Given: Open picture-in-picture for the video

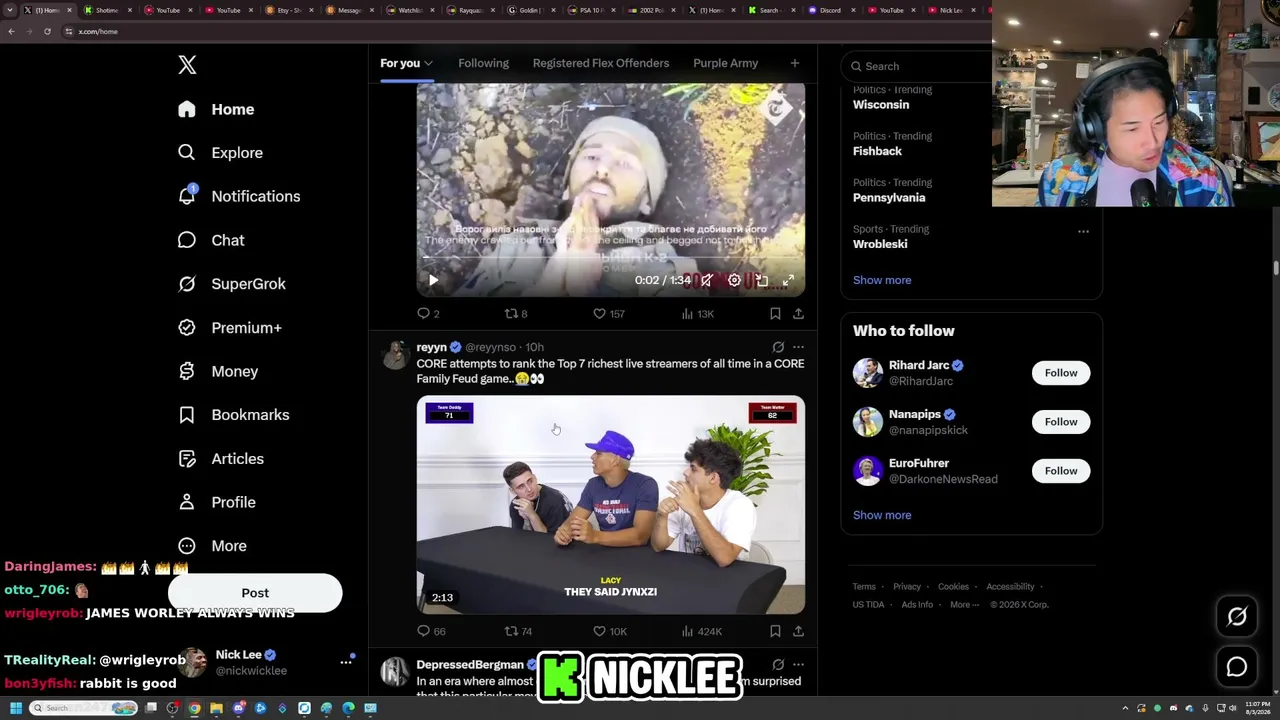Looking at the screenshot, I should coord(762,281).
